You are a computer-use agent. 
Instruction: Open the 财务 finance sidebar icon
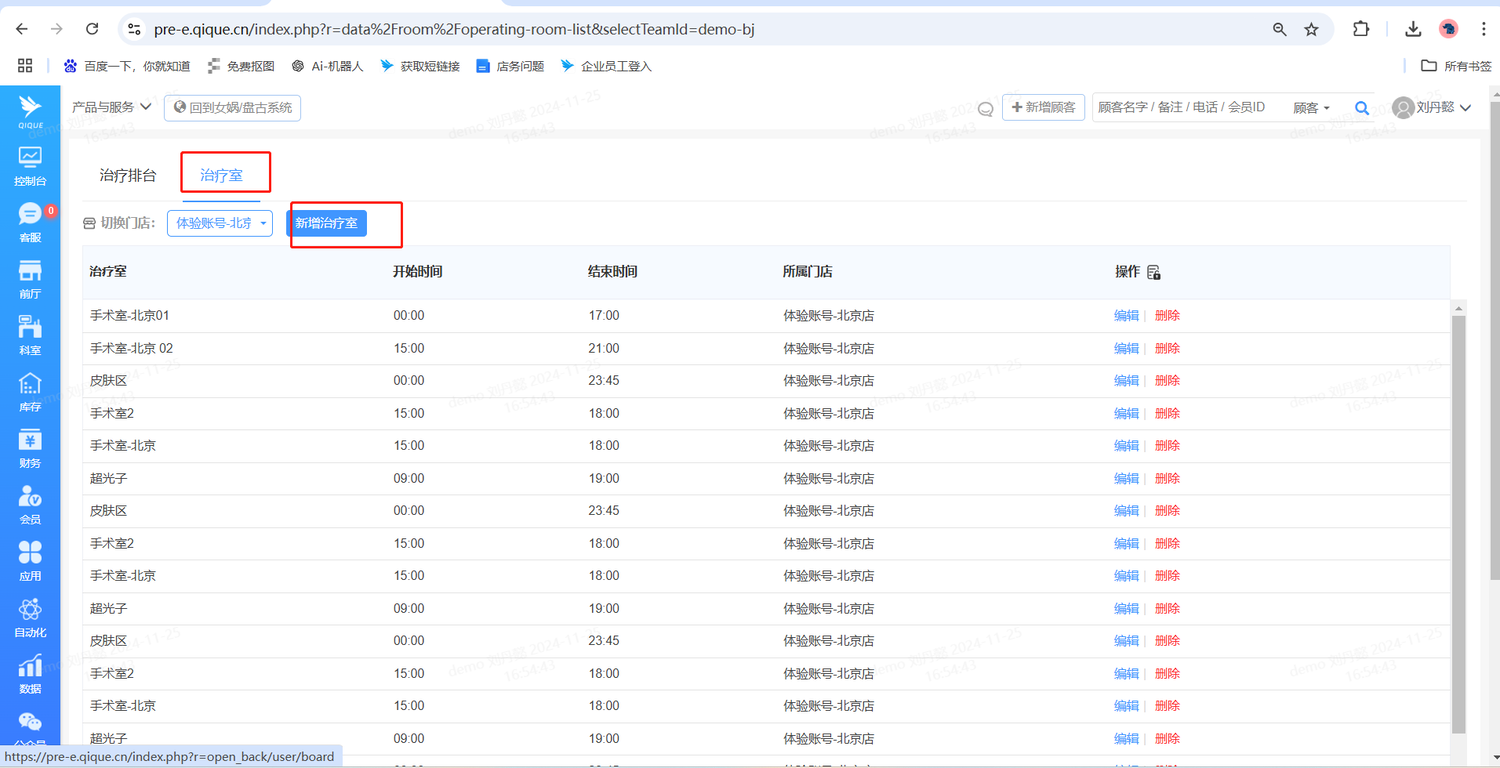pos(30,448)
